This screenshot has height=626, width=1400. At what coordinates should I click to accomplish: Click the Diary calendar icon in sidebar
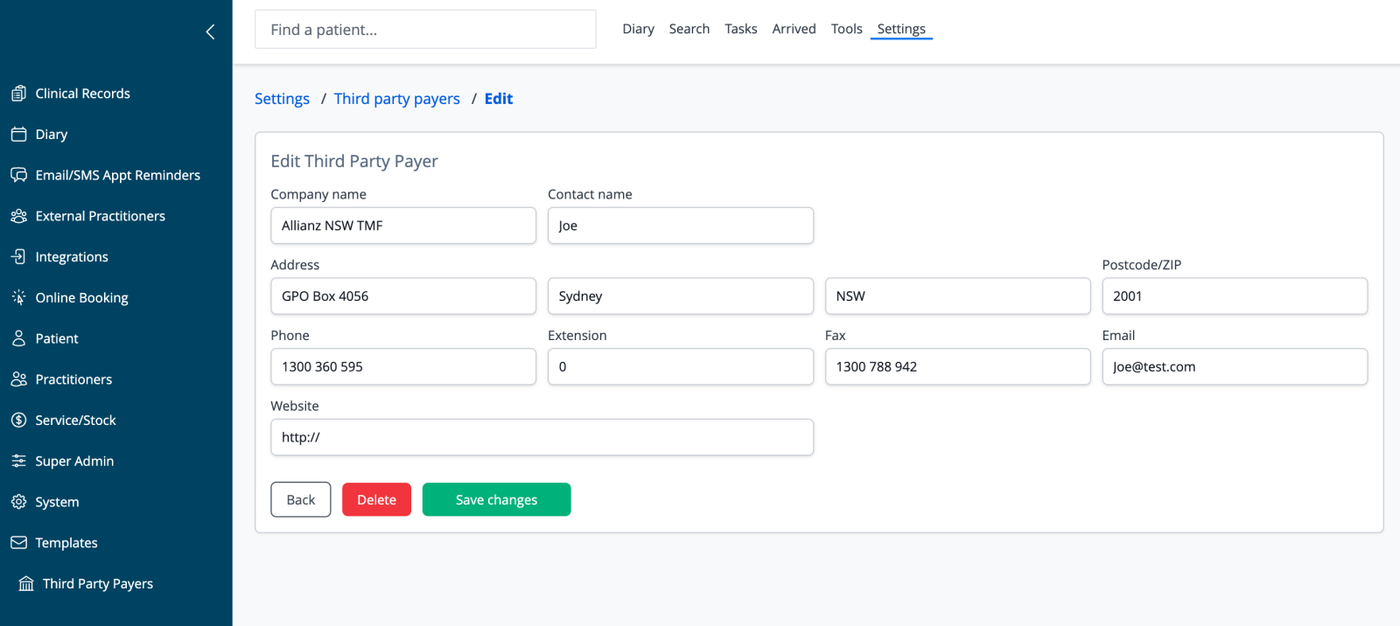pyautogui.click(x=18, y=134)
